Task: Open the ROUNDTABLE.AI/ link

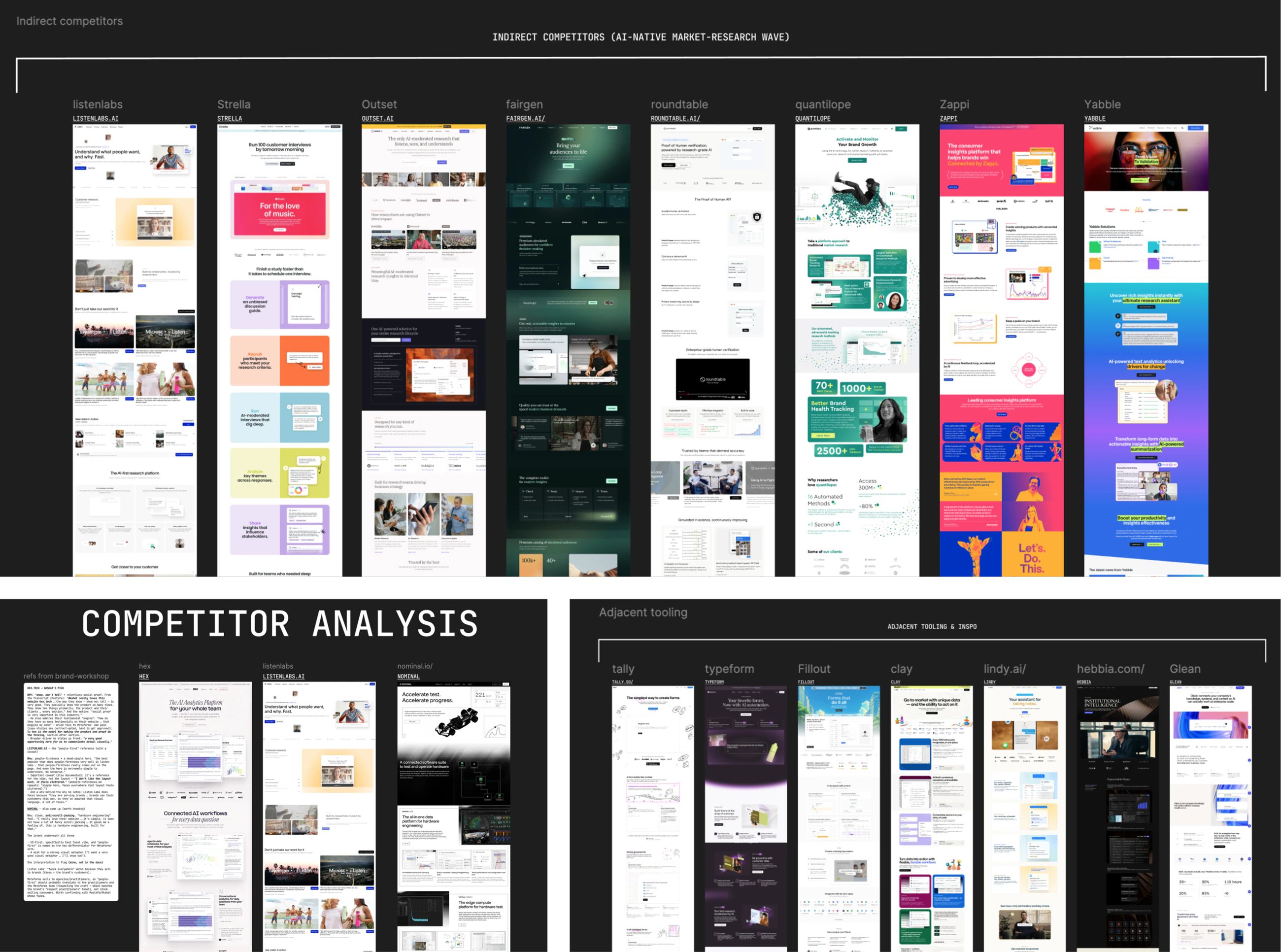Action: [x=675, y=119]
